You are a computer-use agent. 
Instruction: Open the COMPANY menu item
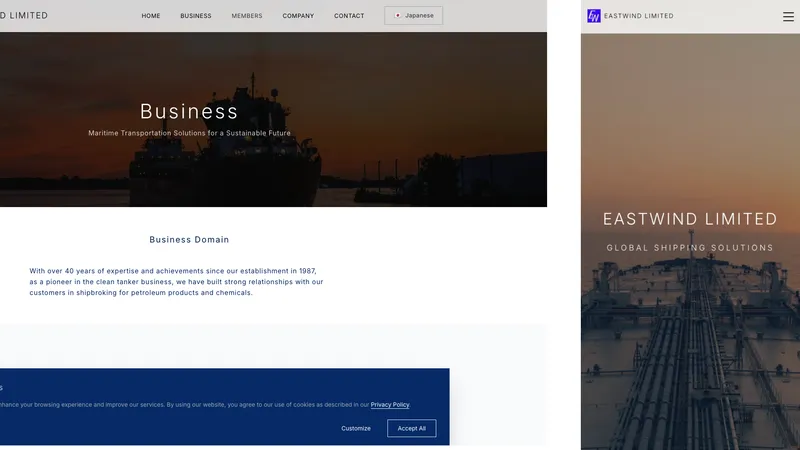pyautogui.click(x=298, y=16)
